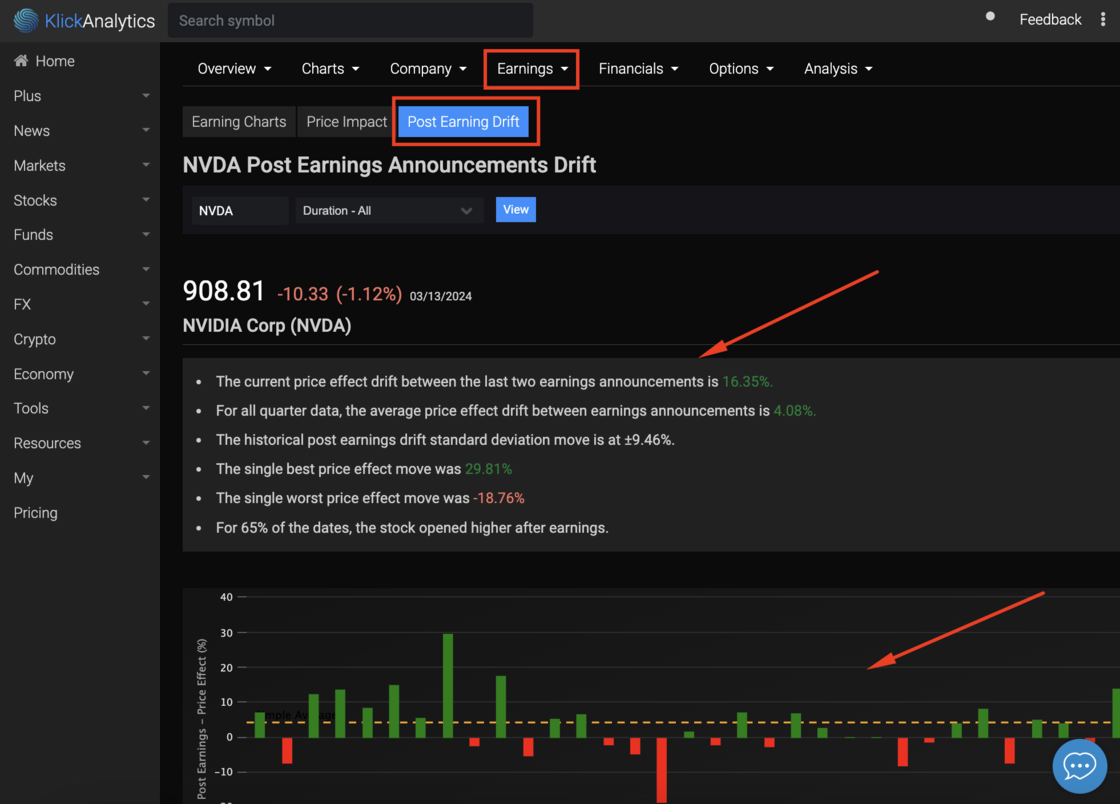1120x804 pixels.
Task: Open the Feedback link
Action: pyautogui.click(x=1050, y=20)
